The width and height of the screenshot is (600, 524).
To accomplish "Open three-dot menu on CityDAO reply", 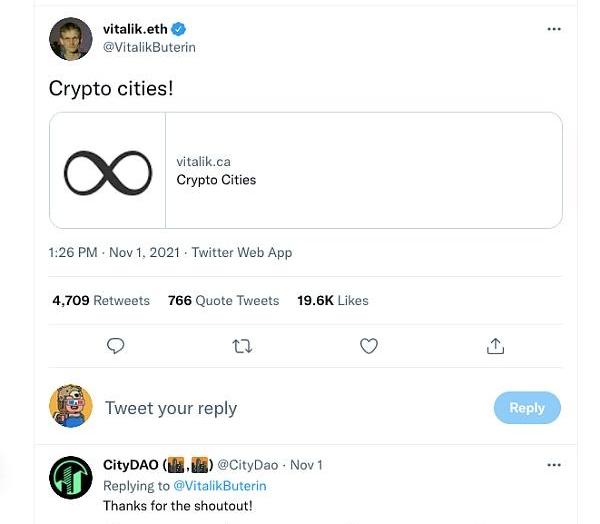I will [x=554, y=465].
